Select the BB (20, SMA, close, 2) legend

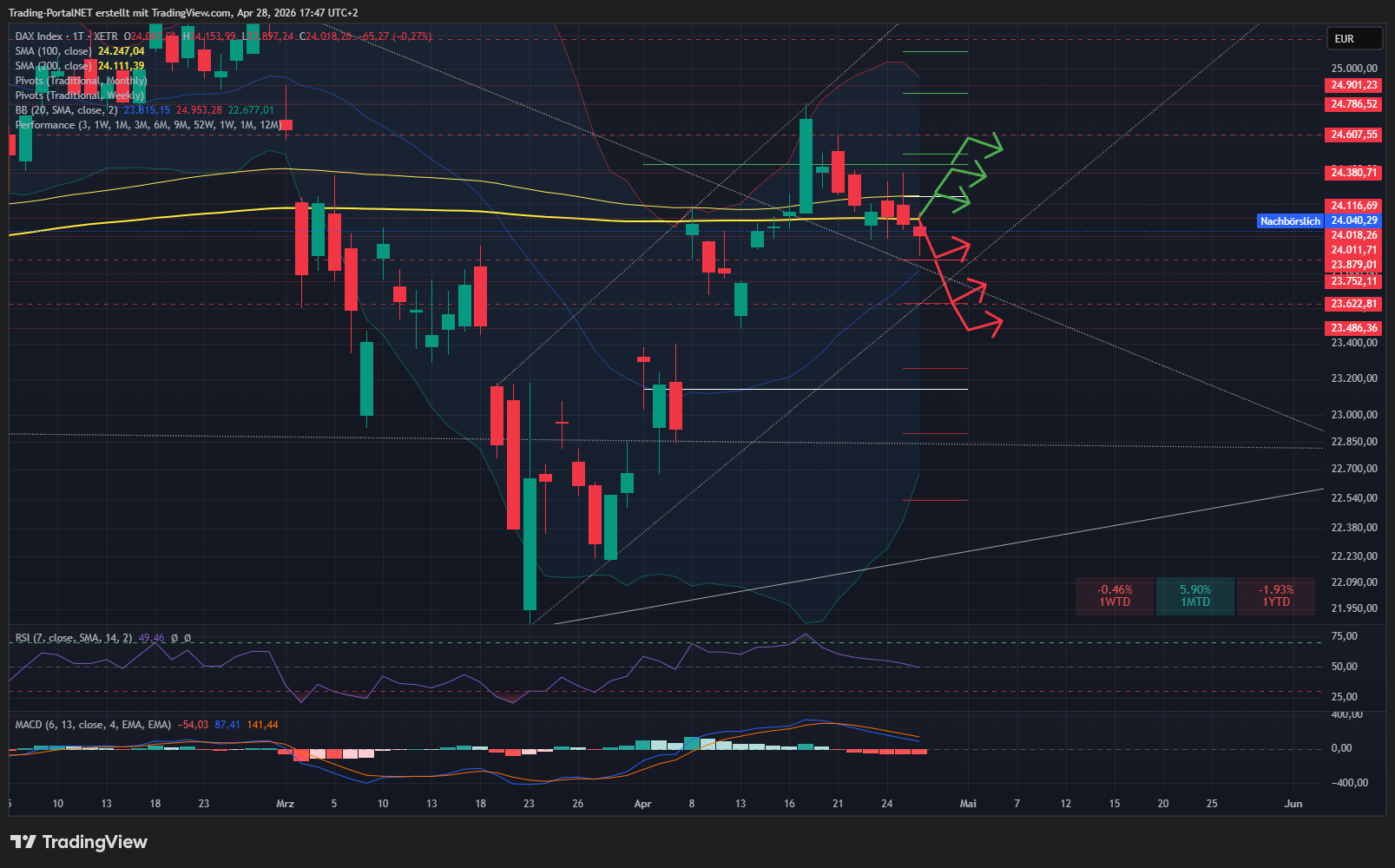(66, 110)
